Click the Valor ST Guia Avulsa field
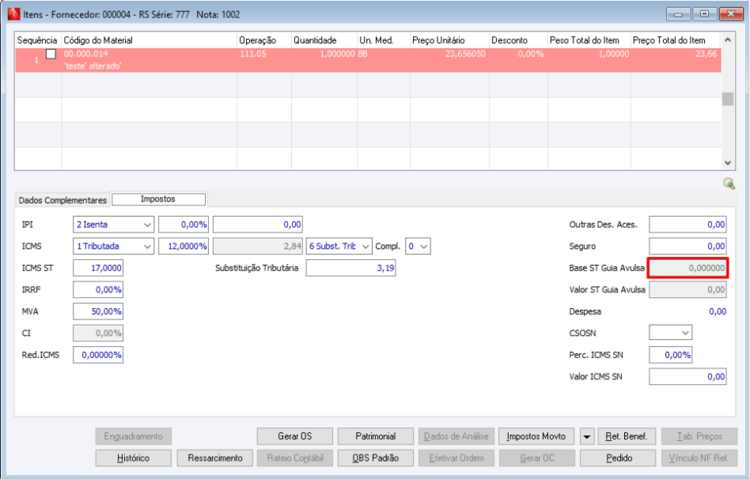Image resolution: width=750 pixels, height=479 pixels. (688, 290)
